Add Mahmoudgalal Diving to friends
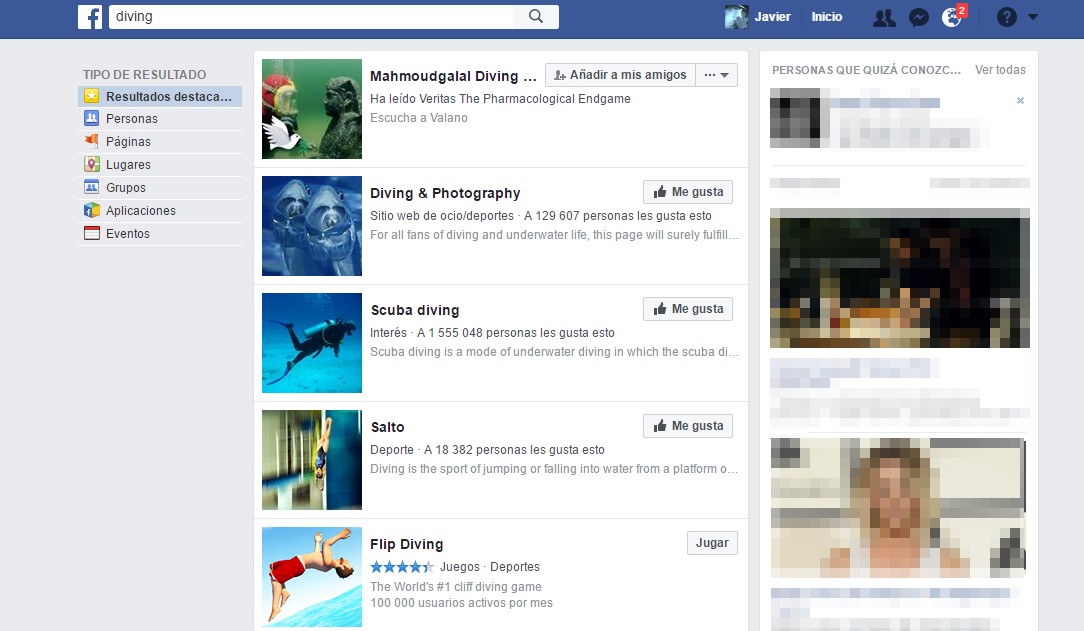Viewport: 1084px width, 631px height. [620, 75]
